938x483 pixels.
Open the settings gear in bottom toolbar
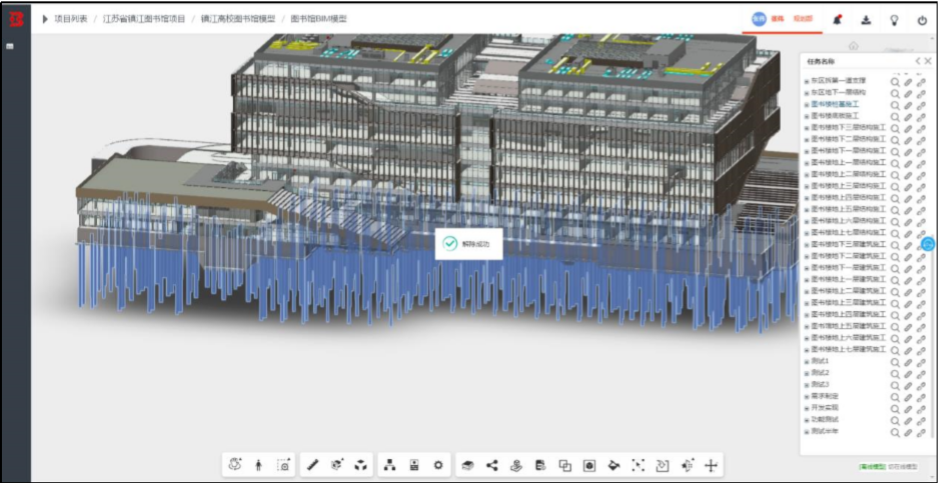[x=438, y=465]
